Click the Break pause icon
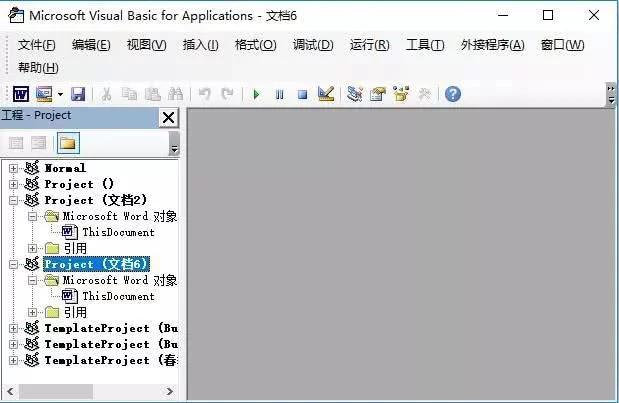Viewport: 619px width, 403px height. pyautogui.click(x=279, y=95)
